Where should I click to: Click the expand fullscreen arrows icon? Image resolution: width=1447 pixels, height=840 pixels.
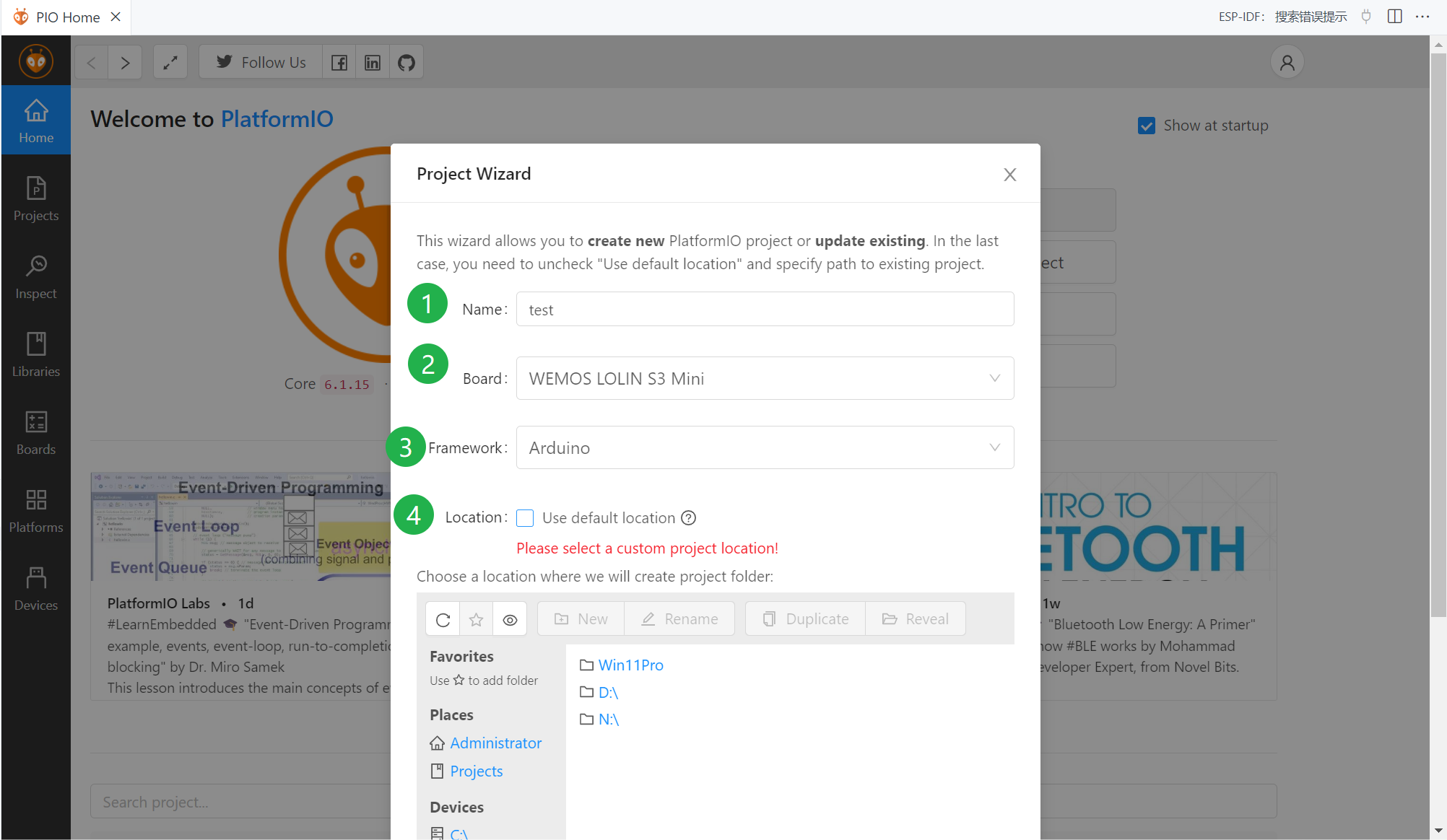(170, 63)
